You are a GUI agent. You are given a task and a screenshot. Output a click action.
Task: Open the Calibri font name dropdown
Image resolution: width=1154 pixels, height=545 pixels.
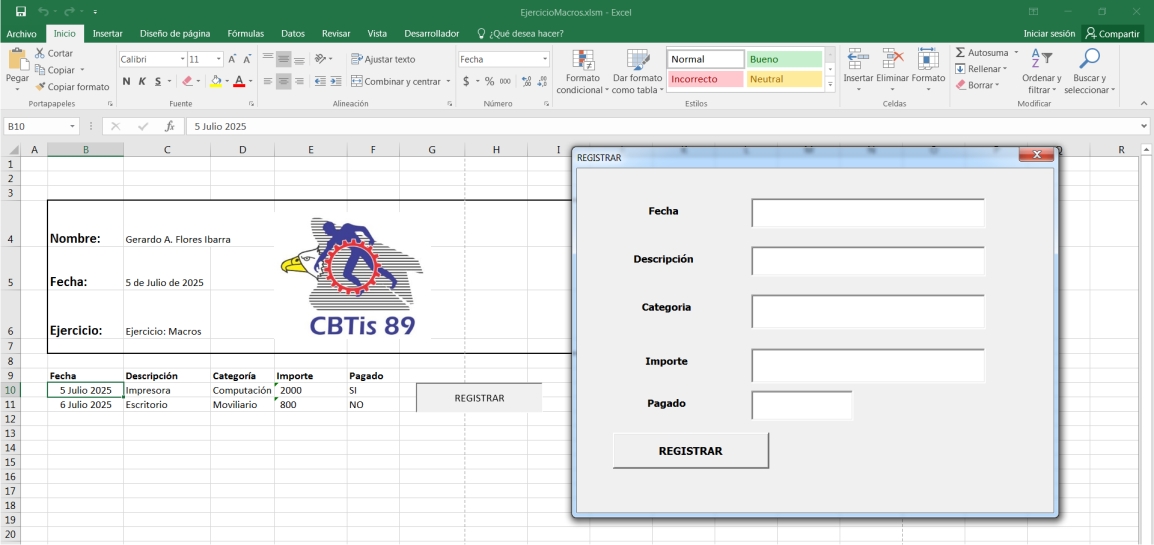pos(182,59)
